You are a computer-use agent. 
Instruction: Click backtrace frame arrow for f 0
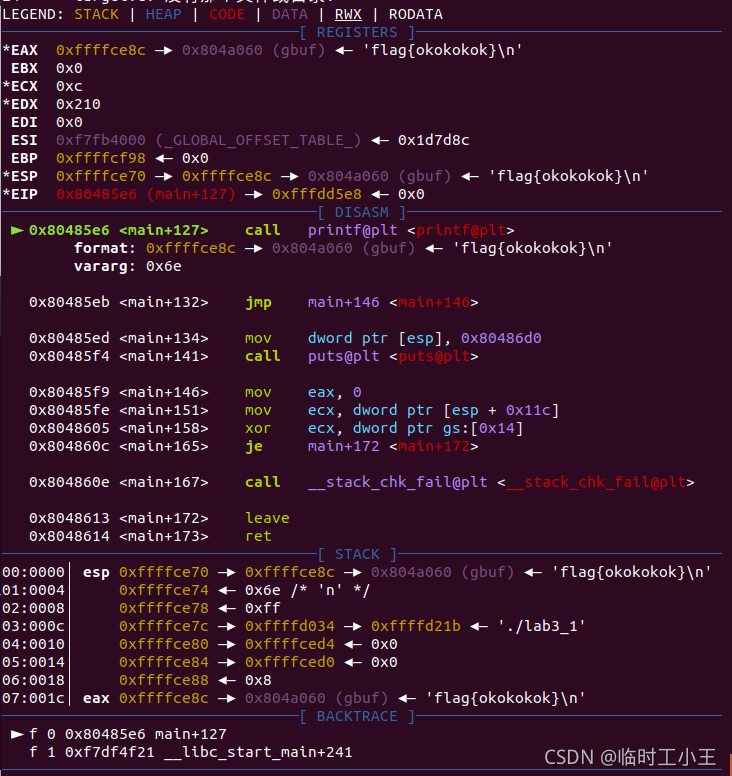tap(17, 734)
